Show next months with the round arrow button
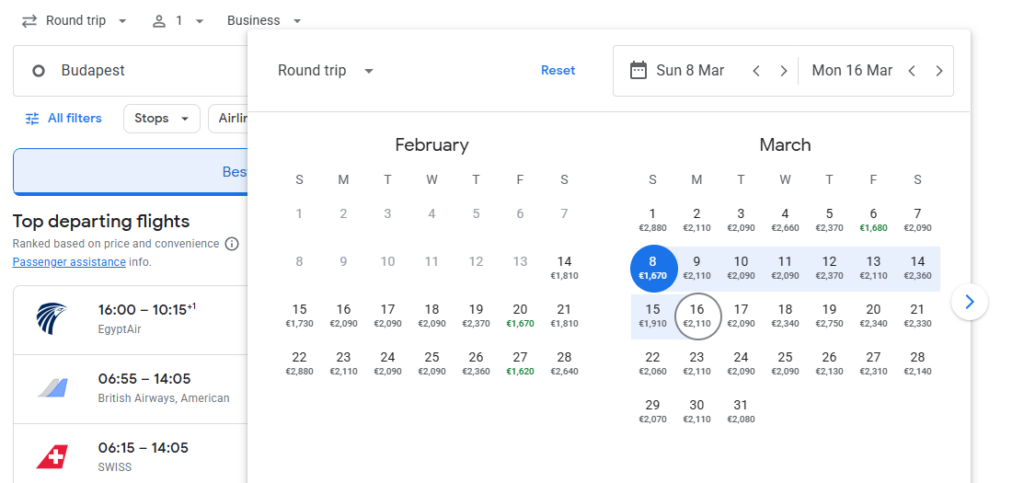The width and height of the screenshot is (1024, 483). pyautogui.click(x=969, y=301)
